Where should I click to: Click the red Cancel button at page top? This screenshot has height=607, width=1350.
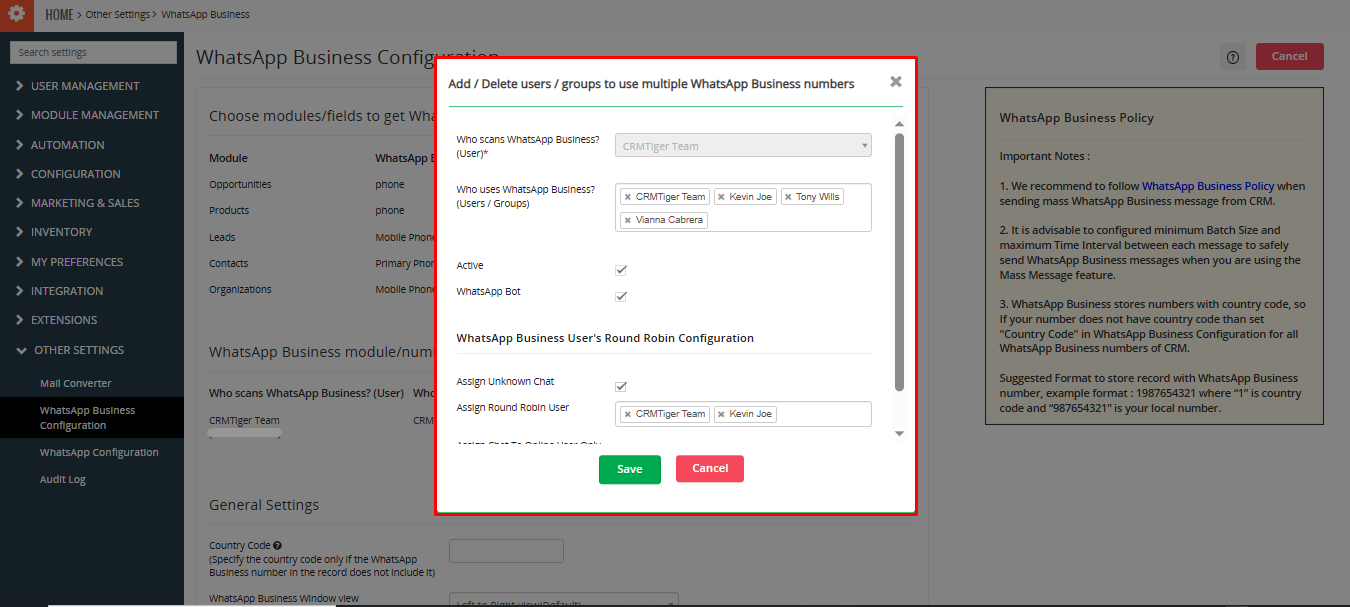pyautogui.click(x=1290, y=56)
